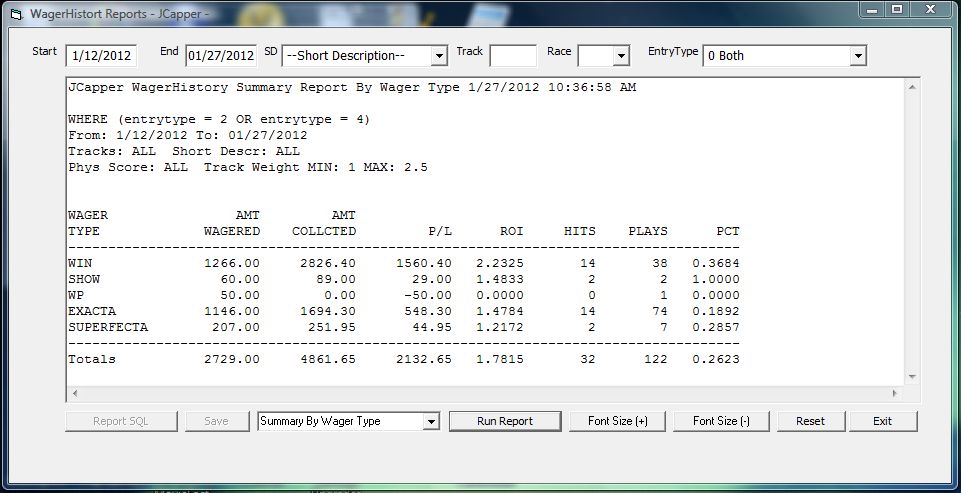Click the PCT column header
Image resolution: width=961 pixels, height=493 pixels.
point(728,231)
